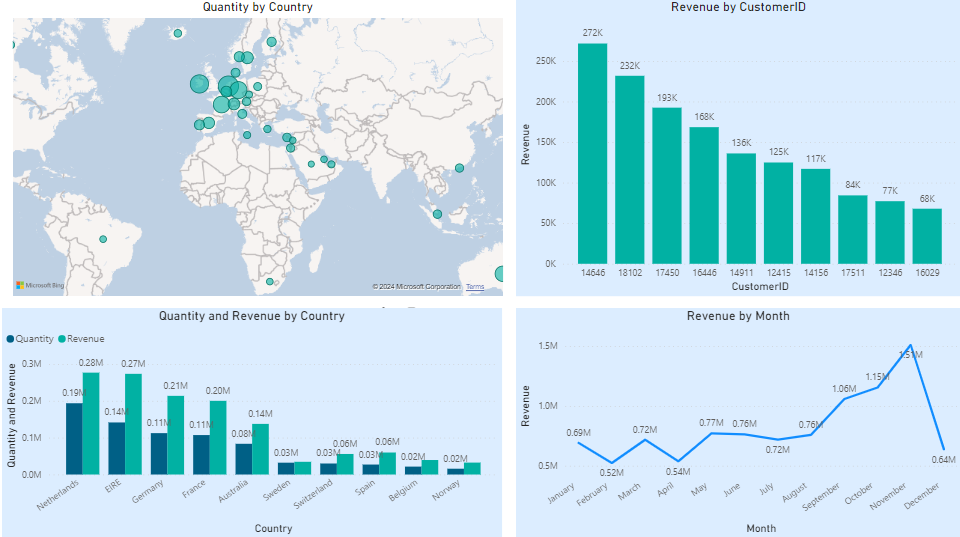Select the Singapore map bubble
This screenshot has width=960, height=537.
(x=436, y=214)
